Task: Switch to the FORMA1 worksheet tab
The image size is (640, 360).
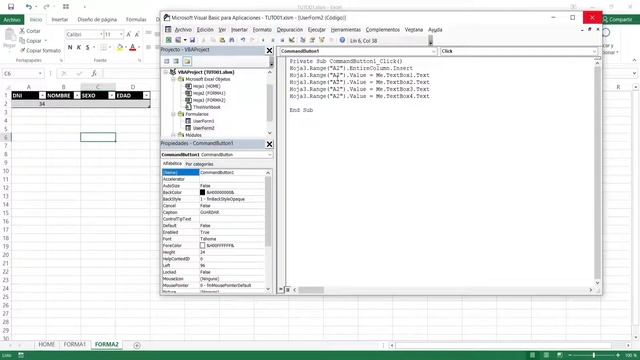Action: coord(75,344)
